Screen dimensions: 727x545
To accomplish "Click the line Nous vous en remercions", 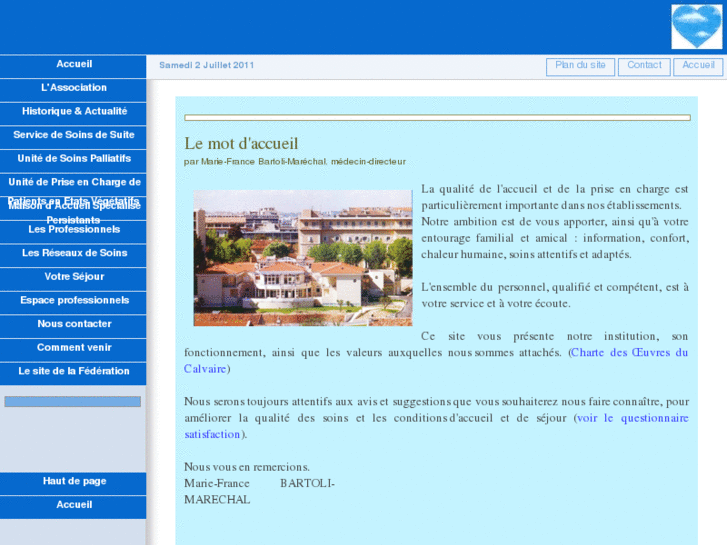I will coord(247,467).
